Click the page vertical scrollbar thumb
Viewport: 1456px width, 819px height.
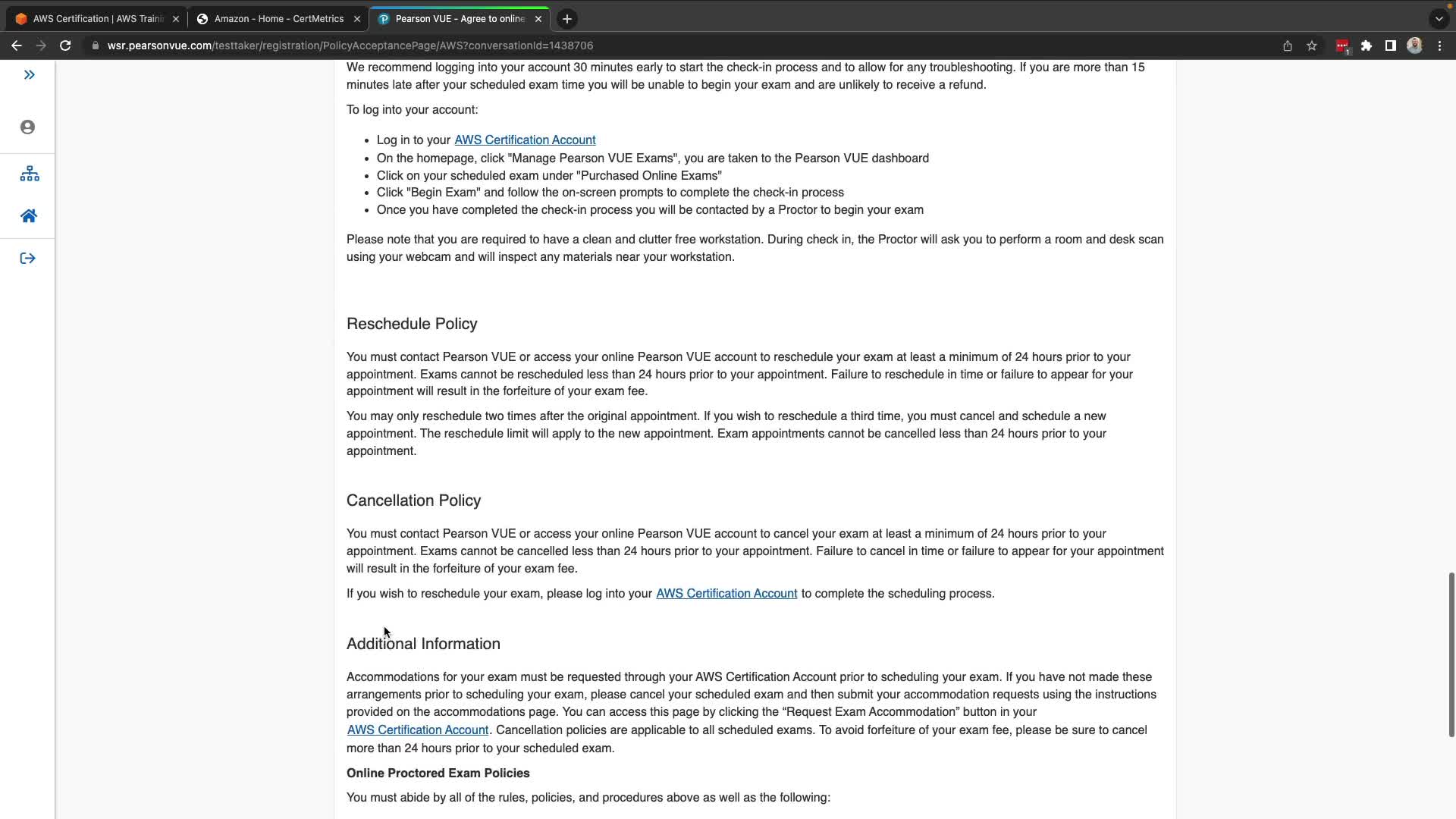(x=1451, y=654)
